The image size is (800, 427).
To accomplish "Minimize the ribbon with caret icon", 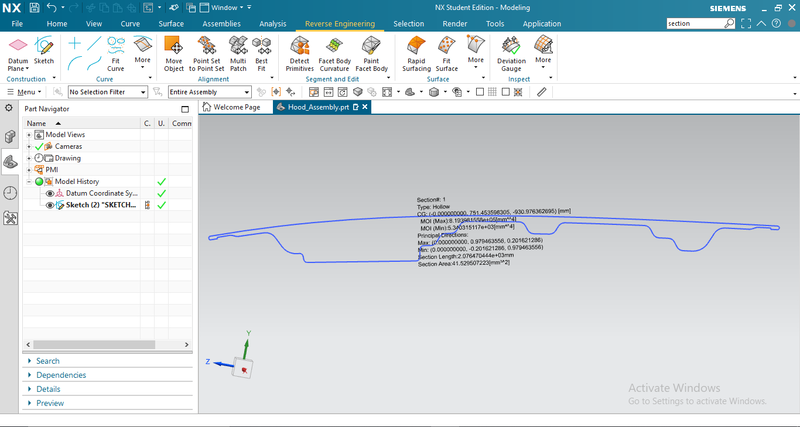I will [x=761, y=23].
